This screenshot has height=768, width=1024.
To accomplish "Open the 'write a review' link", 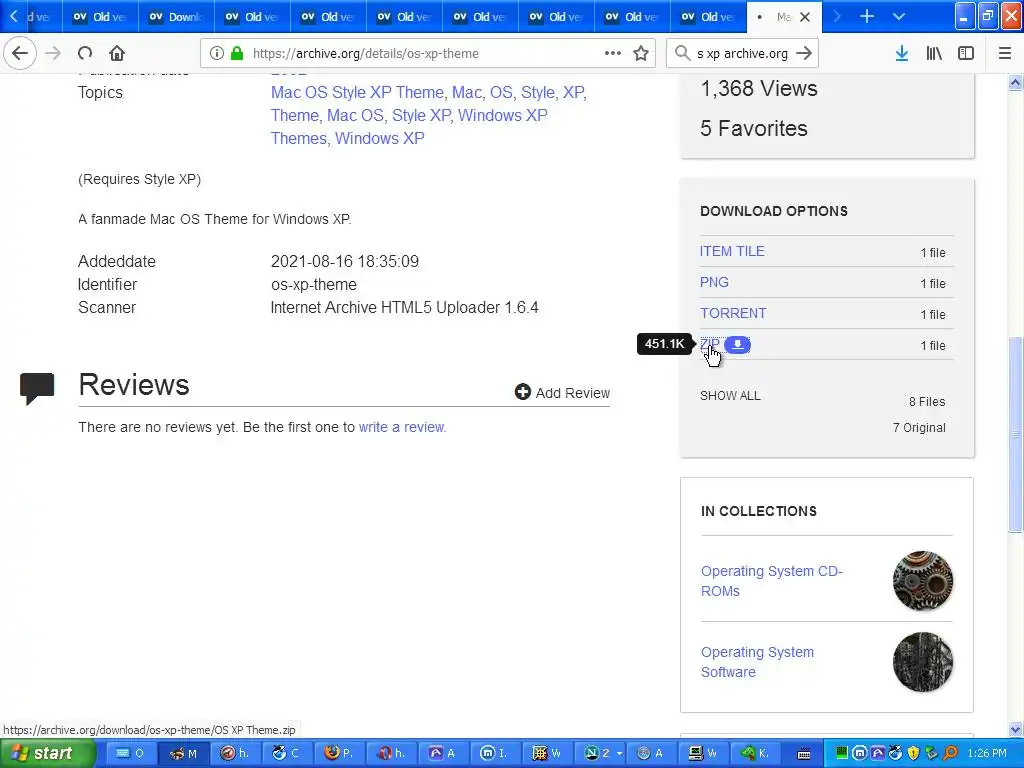I will (402, 427).
